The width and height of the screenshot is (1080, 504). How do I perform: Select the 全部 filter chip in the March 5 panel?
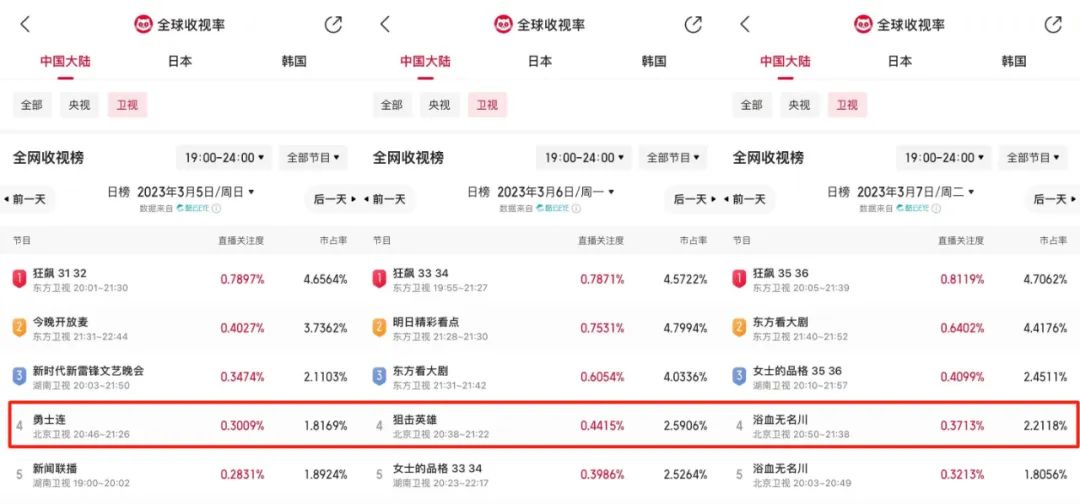tap(32, 105)
